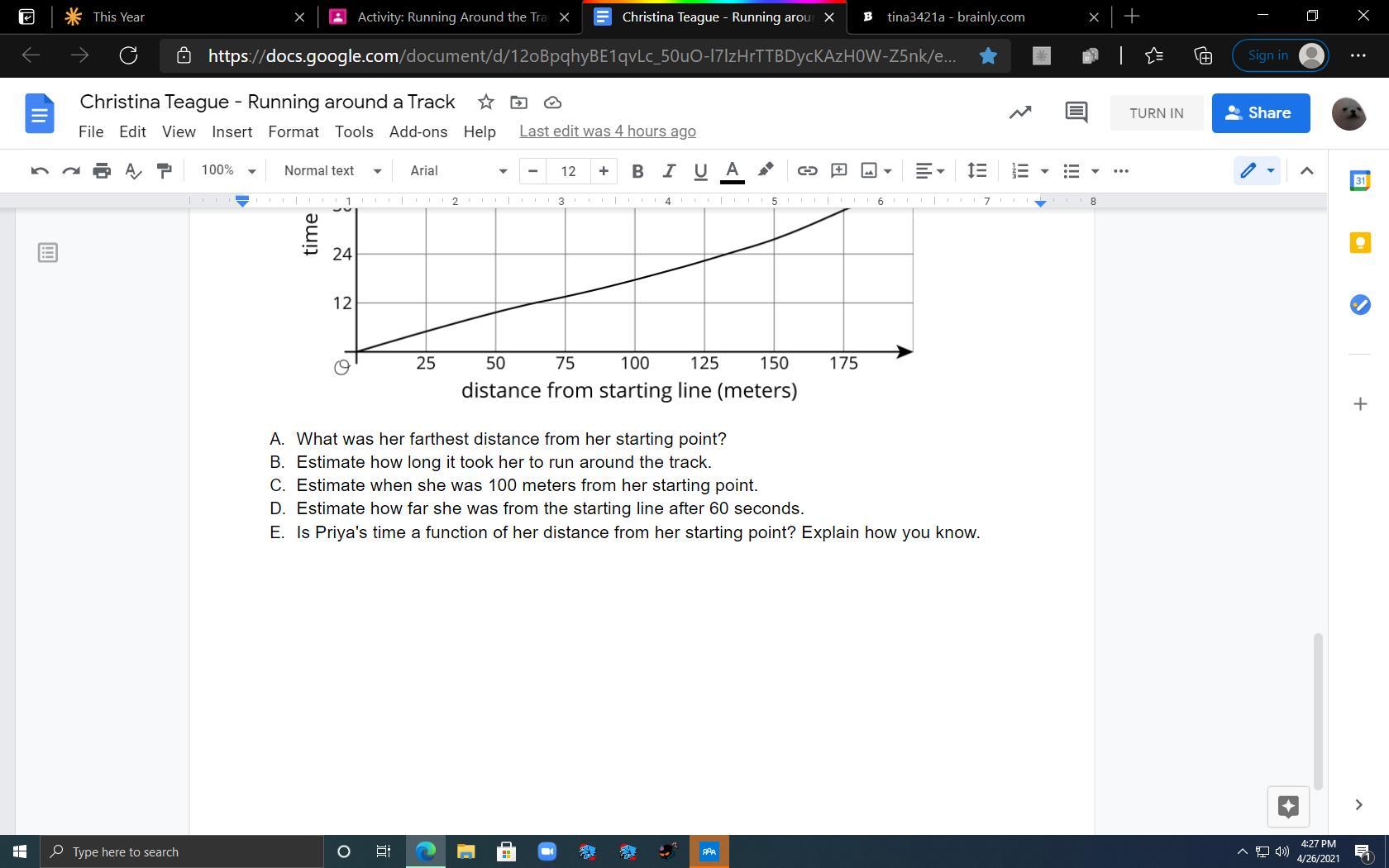1389x868 pixels.
Task: Increase font size with plus button
Action: pos(604,170)
